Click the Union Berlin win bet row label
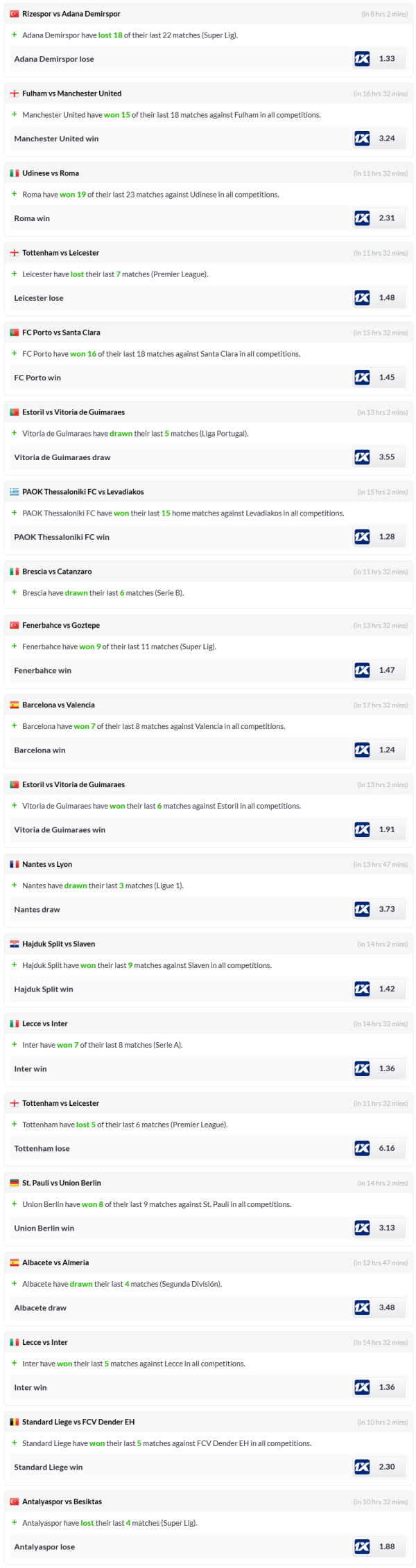The height and width of the screenshot is (1568, 416). (x=44, y=1228)
